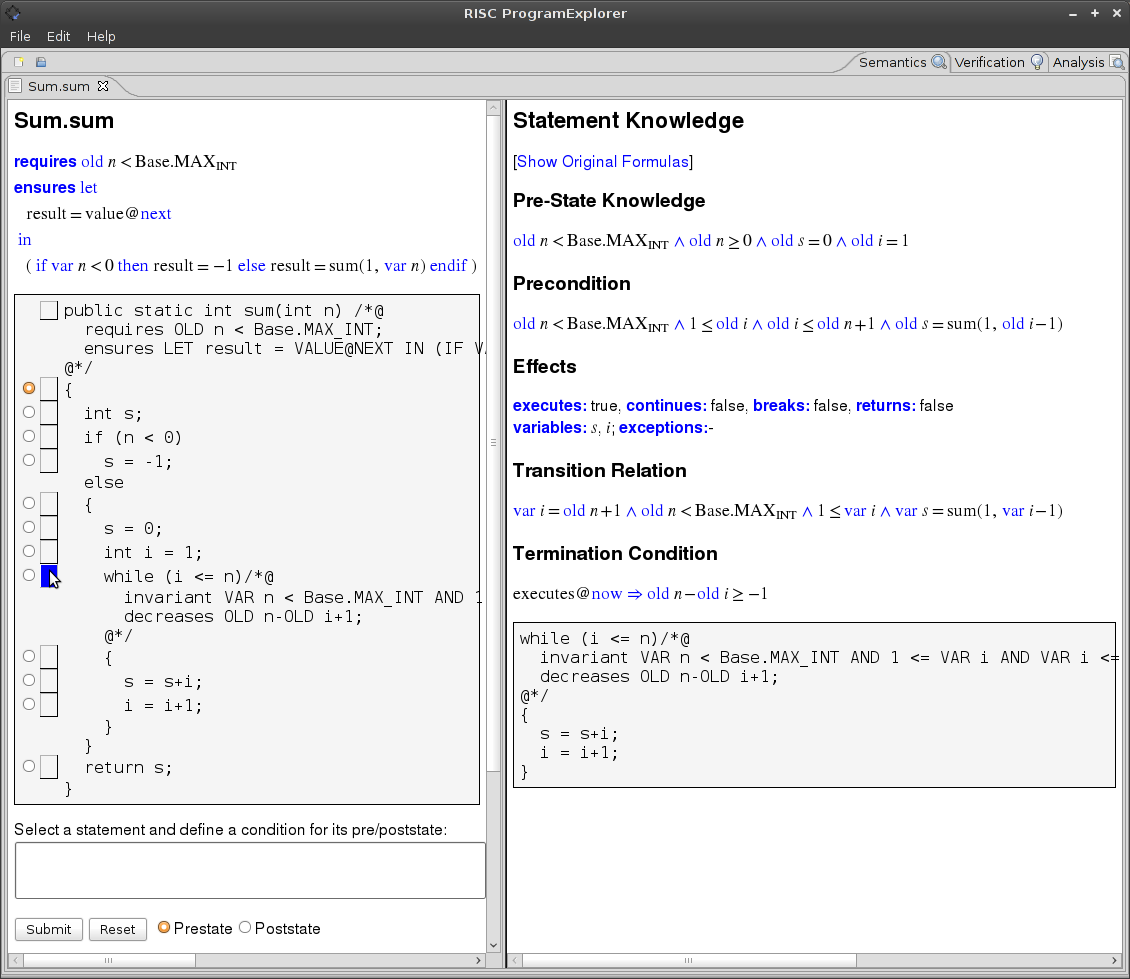Click the Show Original Formulas link
The width and height of the screenshot is (1130, 979).
(x=602, y=161)
